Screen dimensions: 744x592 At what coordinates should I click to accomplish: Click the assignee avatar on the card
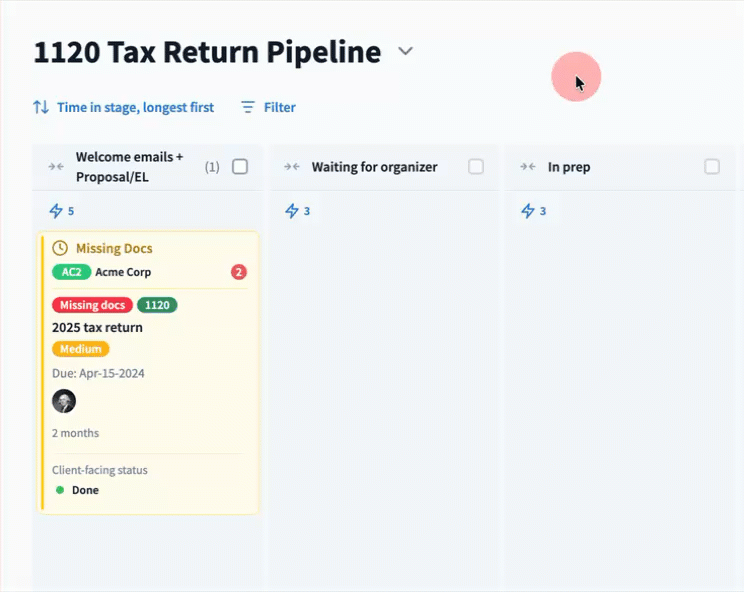click(x=64, y=401)
